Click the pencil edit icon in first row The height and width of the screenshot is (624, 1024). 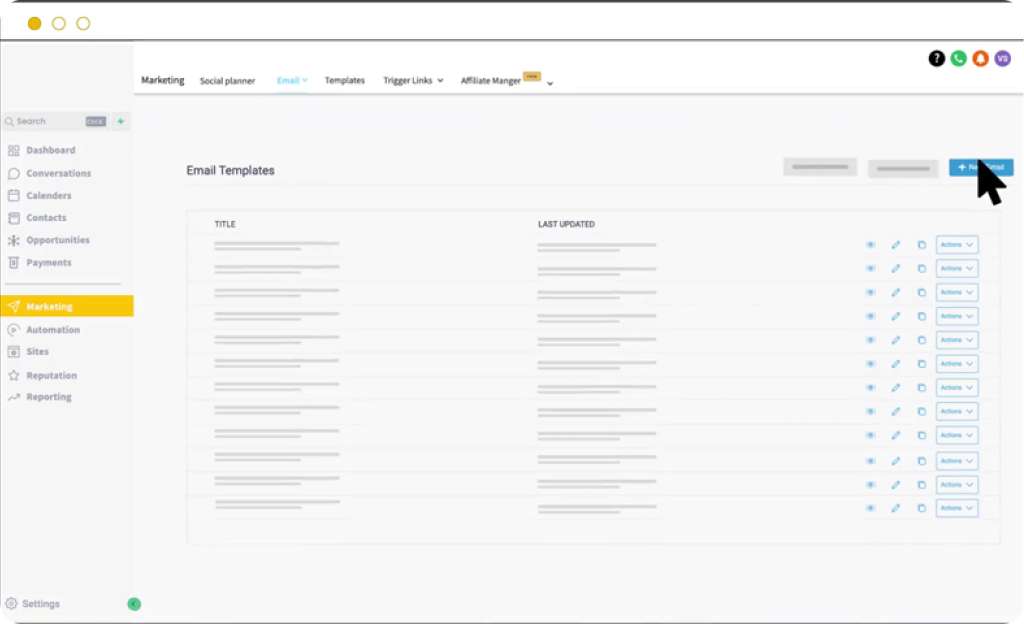(896, 244)
